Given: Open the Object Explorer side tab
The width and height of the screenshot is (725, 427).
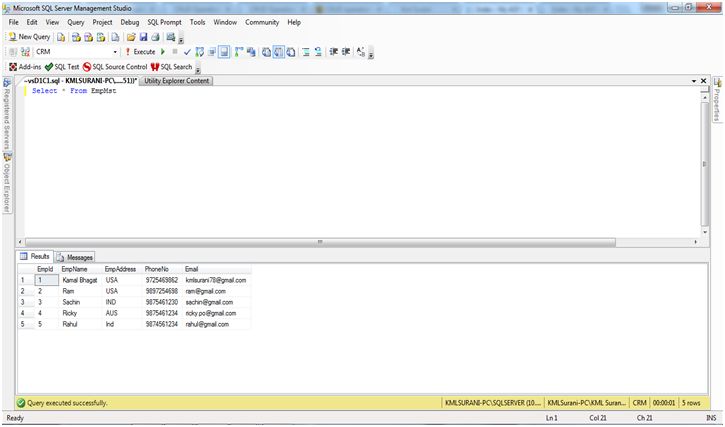Looking at the screenshot, I should click(x=7, y=184).
